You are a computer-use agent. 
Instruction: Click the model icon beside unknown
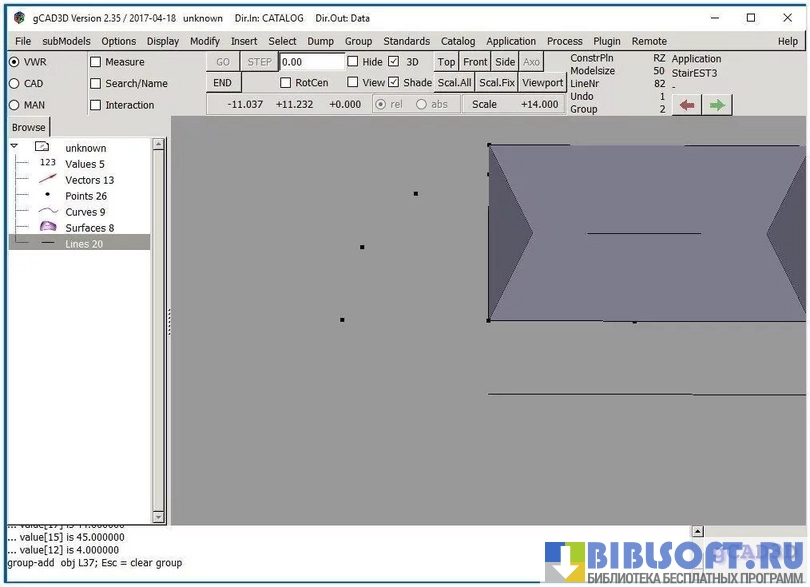pyautogui.click(x=42, y=147)
